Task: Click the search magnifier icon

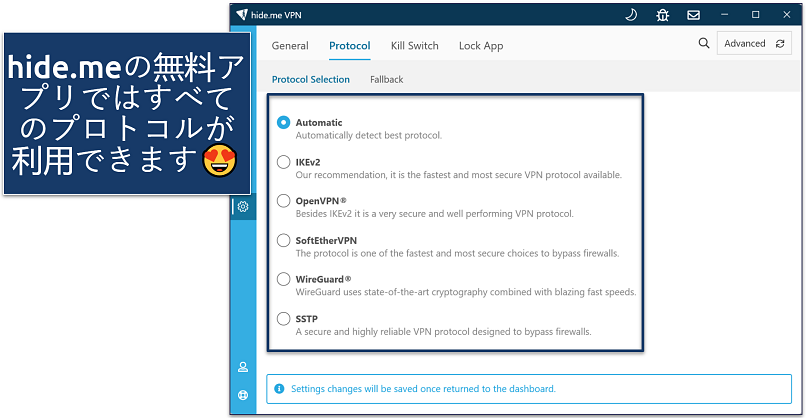Action: pyautogui.click(x=704, y=44)
